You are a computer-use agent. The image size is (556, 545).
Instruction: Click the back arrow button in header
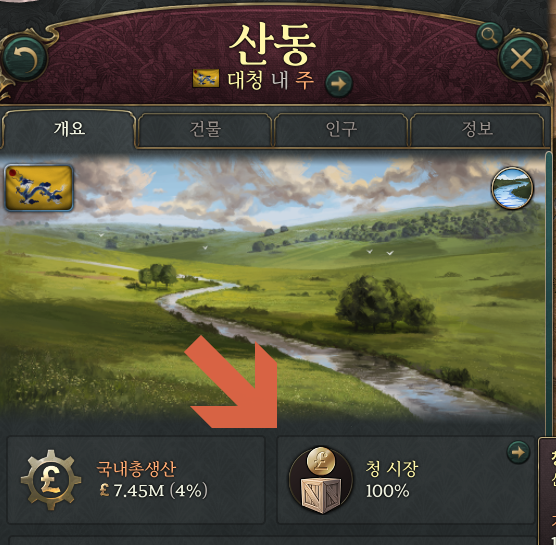point(24,58)
